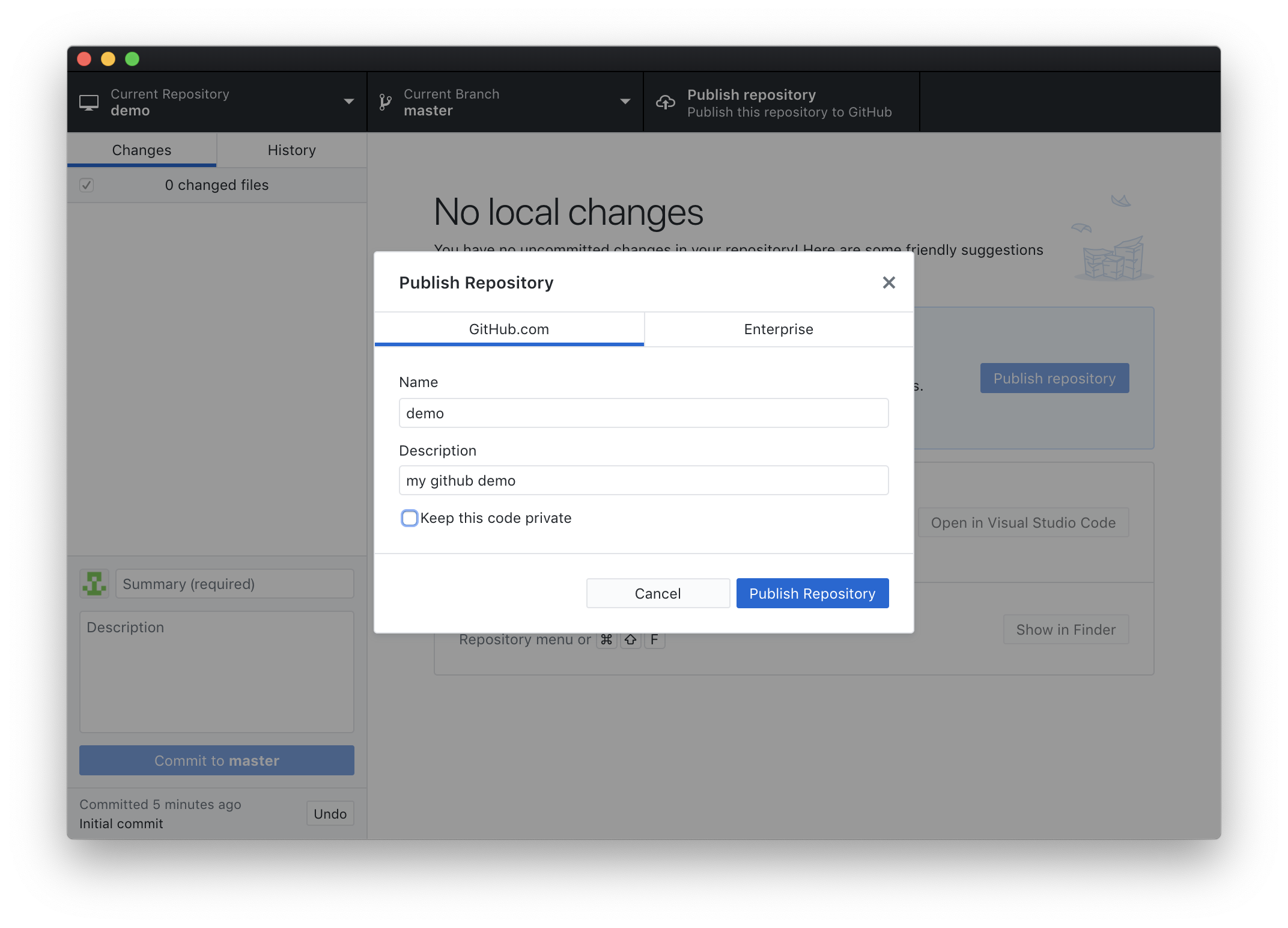The height and width of the screenshot is (928, 1288).
Task: Click the green user avatar icon
Action: pos(94,584)
